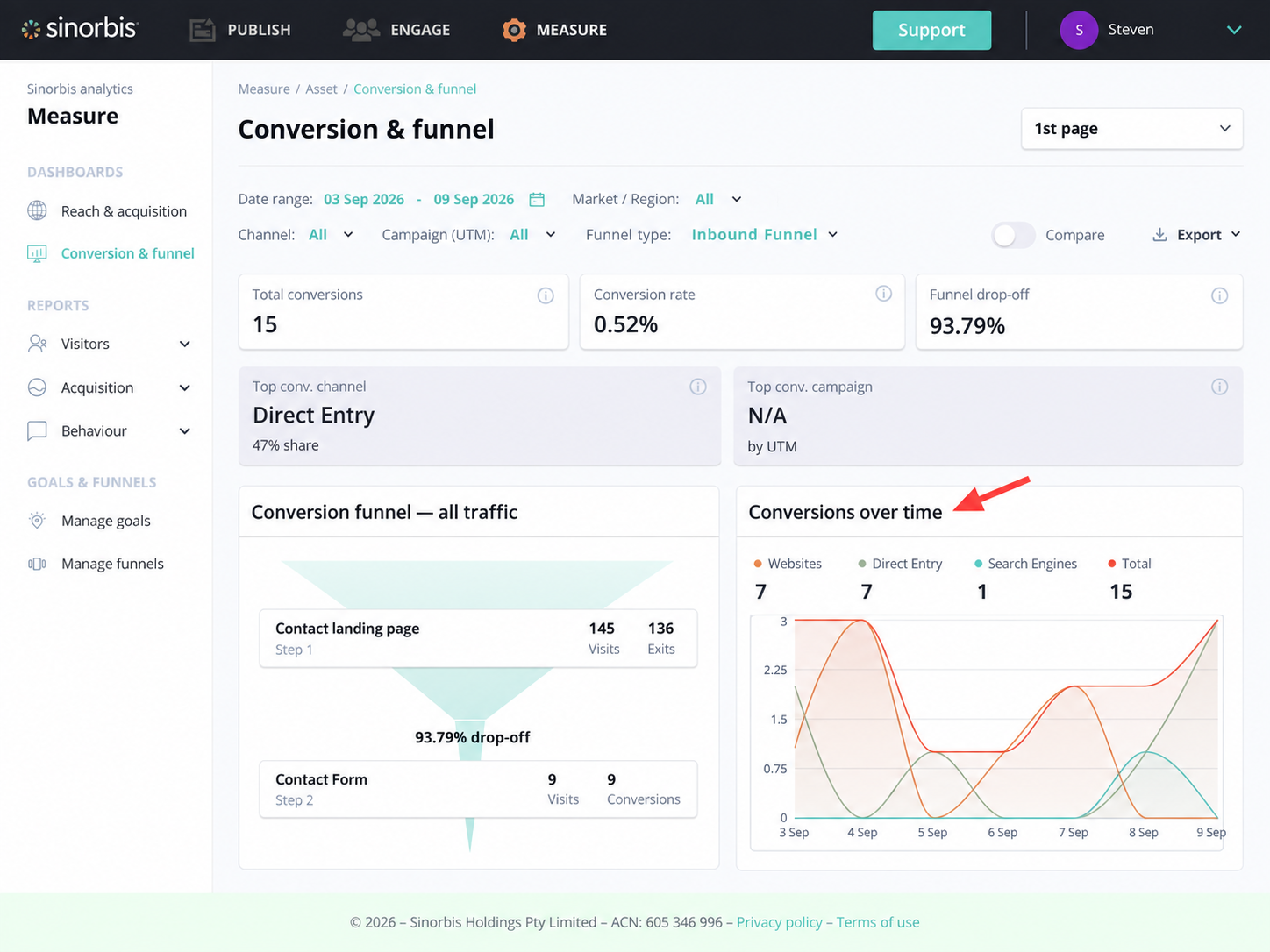The image size is (1270, 952).
Task: Expand the Behaviour reports section
Action: point(185,430)
